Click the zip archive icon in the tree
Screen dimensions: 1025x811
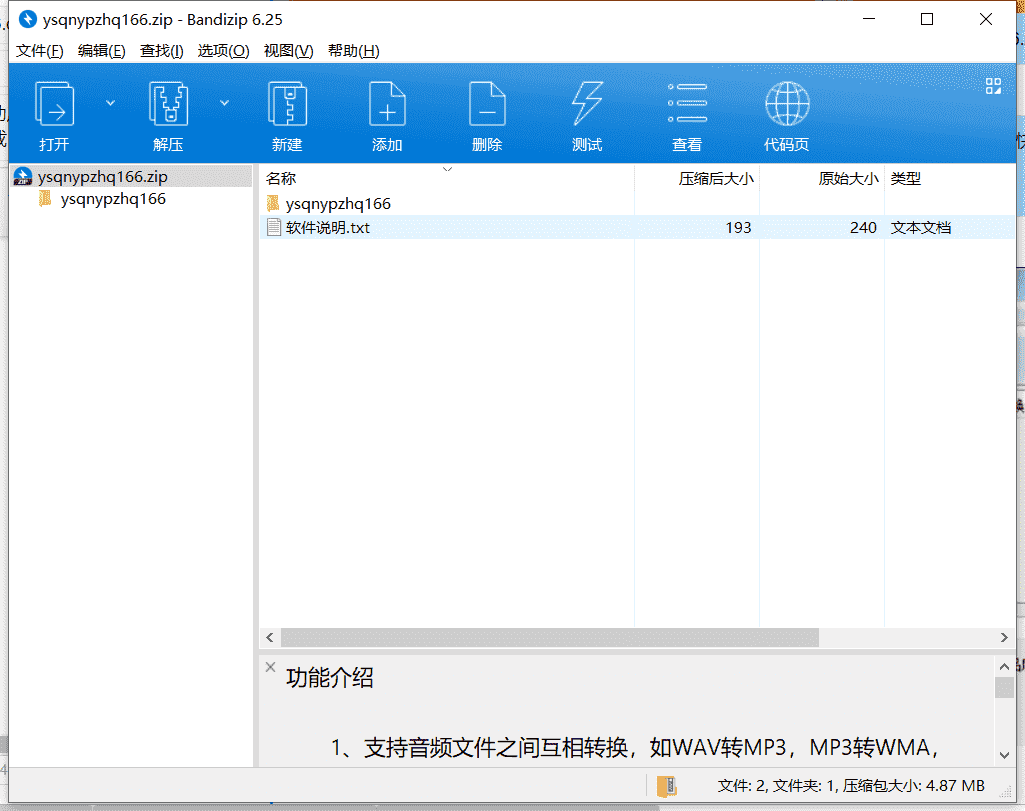(x=23, y=176)
